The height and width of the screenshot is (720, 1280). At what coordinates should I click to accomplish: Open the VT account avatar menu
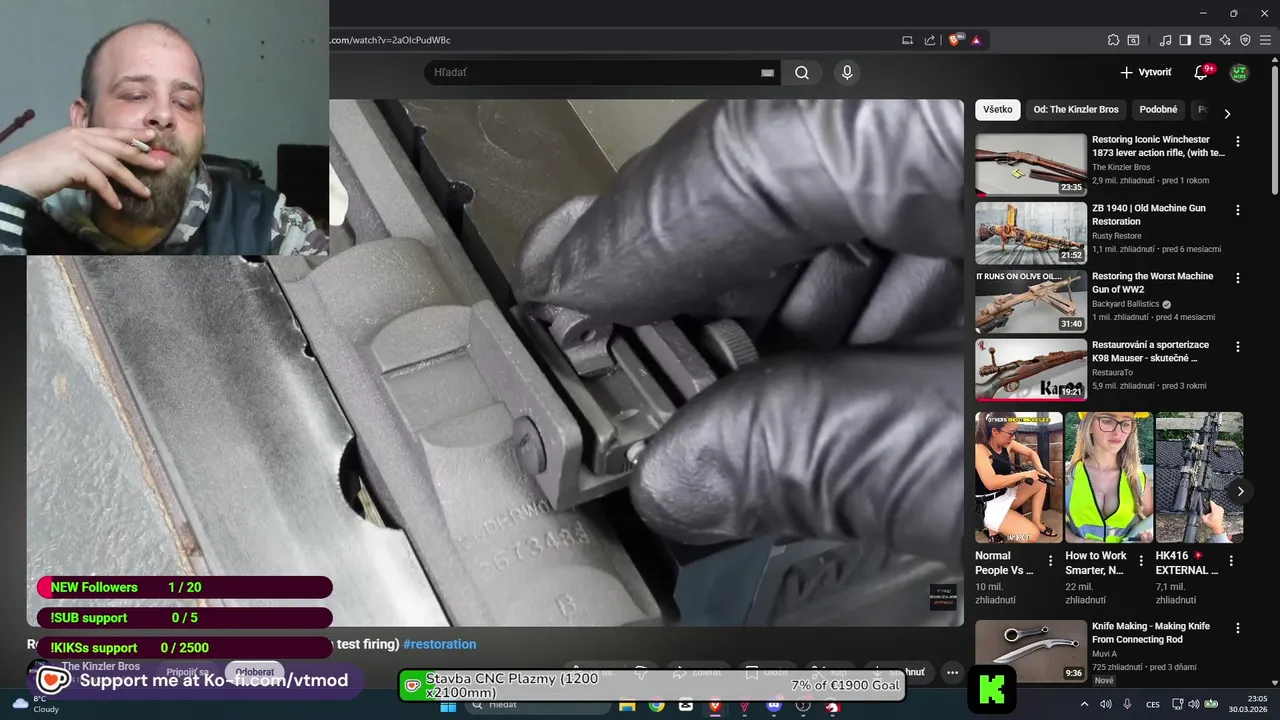(1239, 72)
